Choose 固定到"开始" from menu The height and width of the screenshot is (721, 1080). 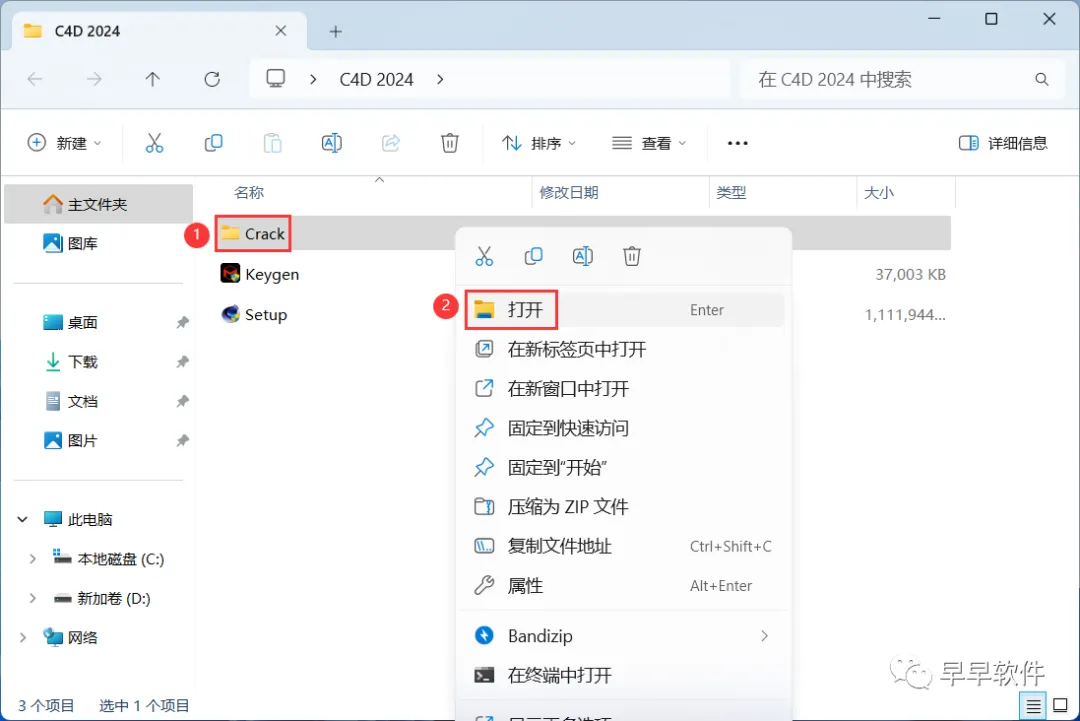tap(624, 468)
